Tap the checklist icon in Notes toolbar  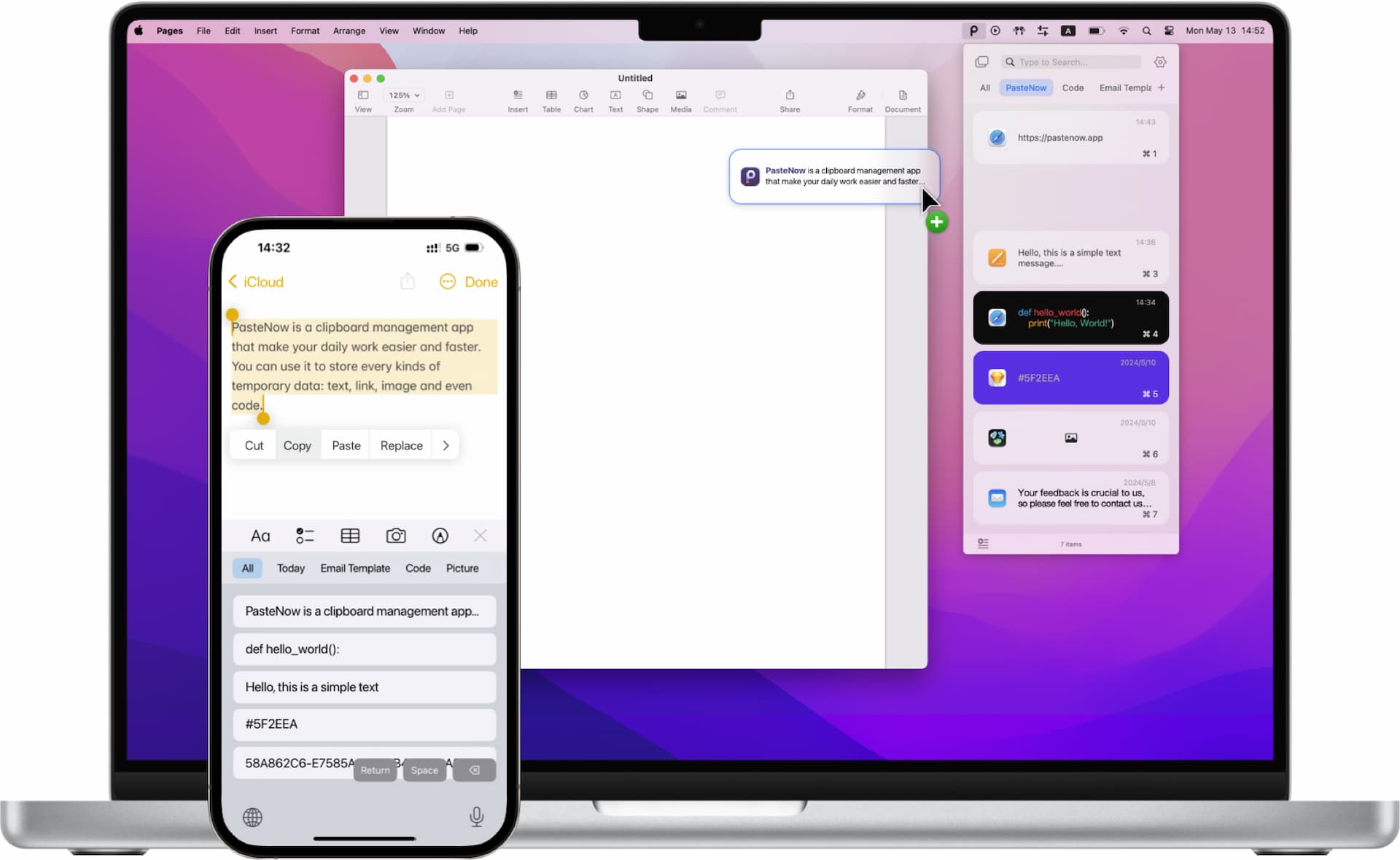pos(305,536)
